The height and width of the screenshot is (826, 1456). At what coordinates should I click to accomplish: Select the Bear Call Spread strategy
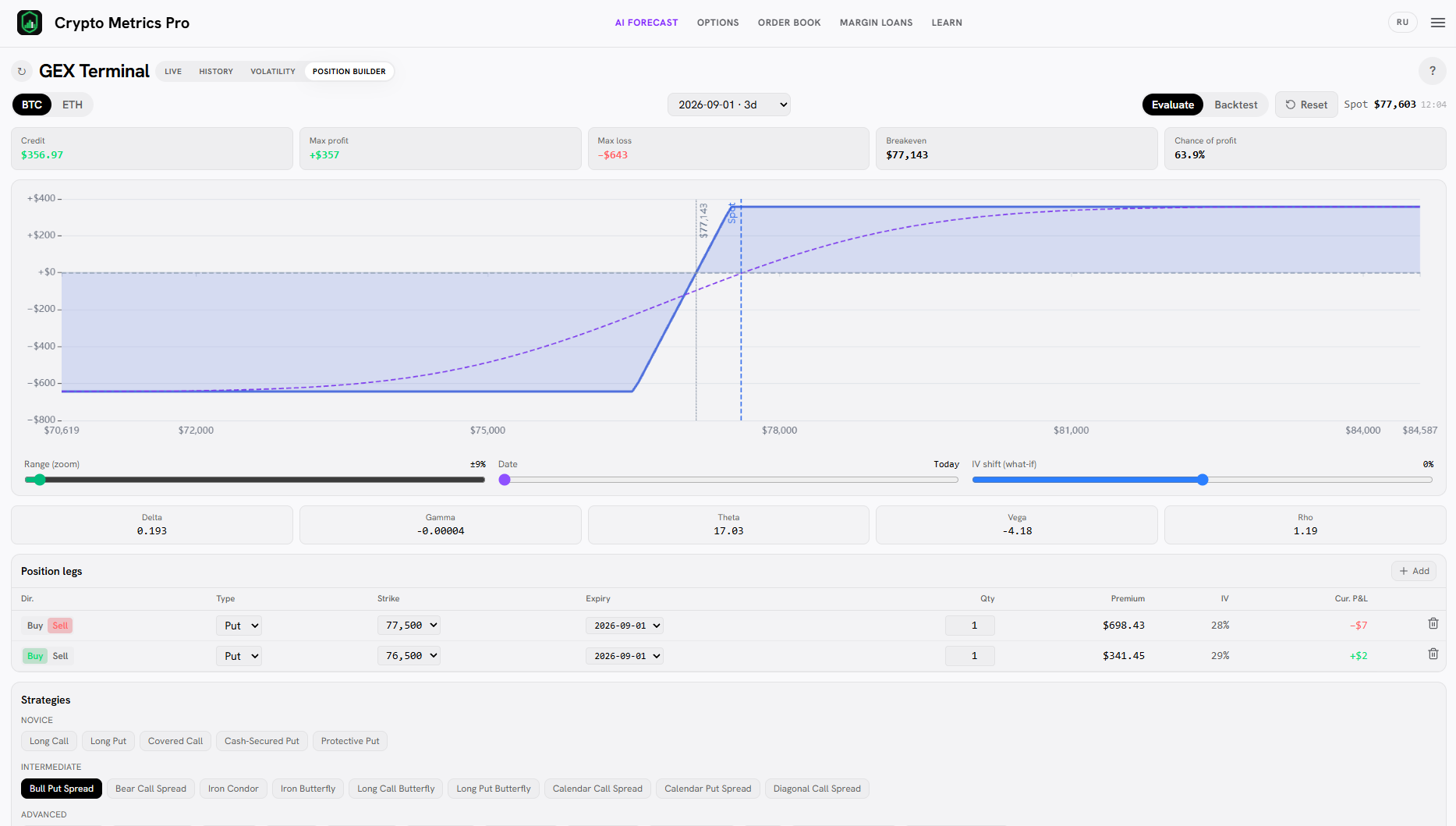pos(151,789)
